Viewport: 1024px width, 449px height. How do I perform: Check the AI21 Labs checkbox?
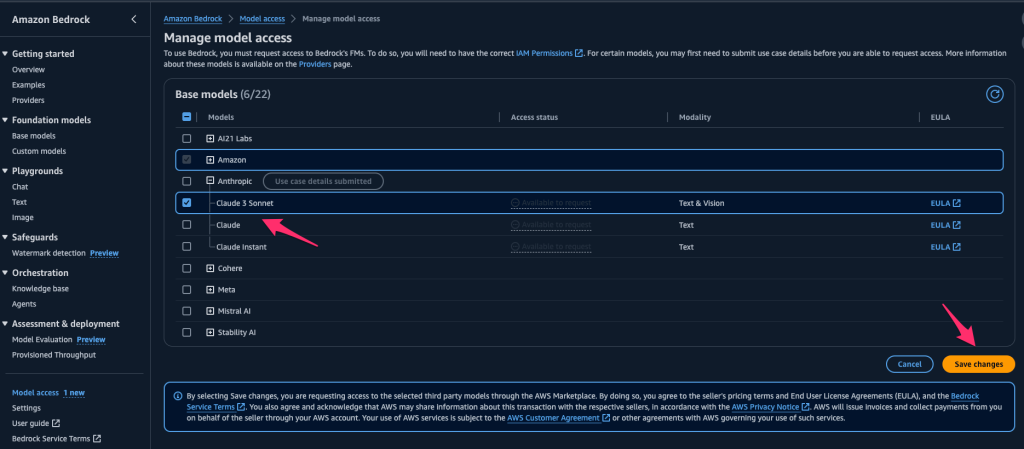point(187,138)
